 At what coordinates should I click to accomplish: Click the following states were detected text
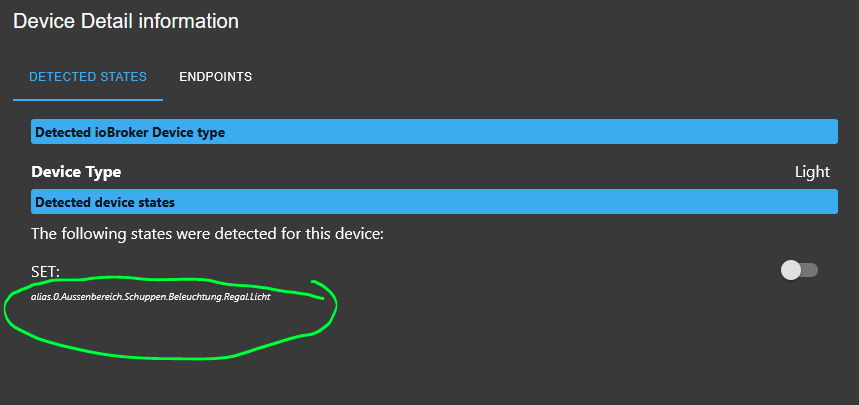(x=208, y=234)
